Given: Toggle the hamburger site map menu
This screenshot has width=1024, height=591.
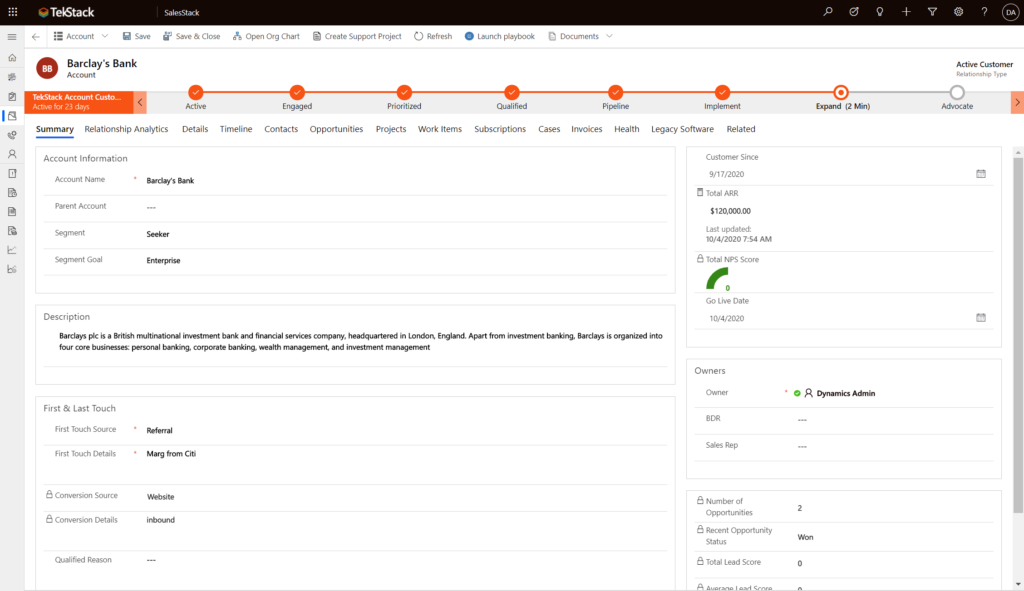Looking at the screenshot, I should [x=12, y=37].
